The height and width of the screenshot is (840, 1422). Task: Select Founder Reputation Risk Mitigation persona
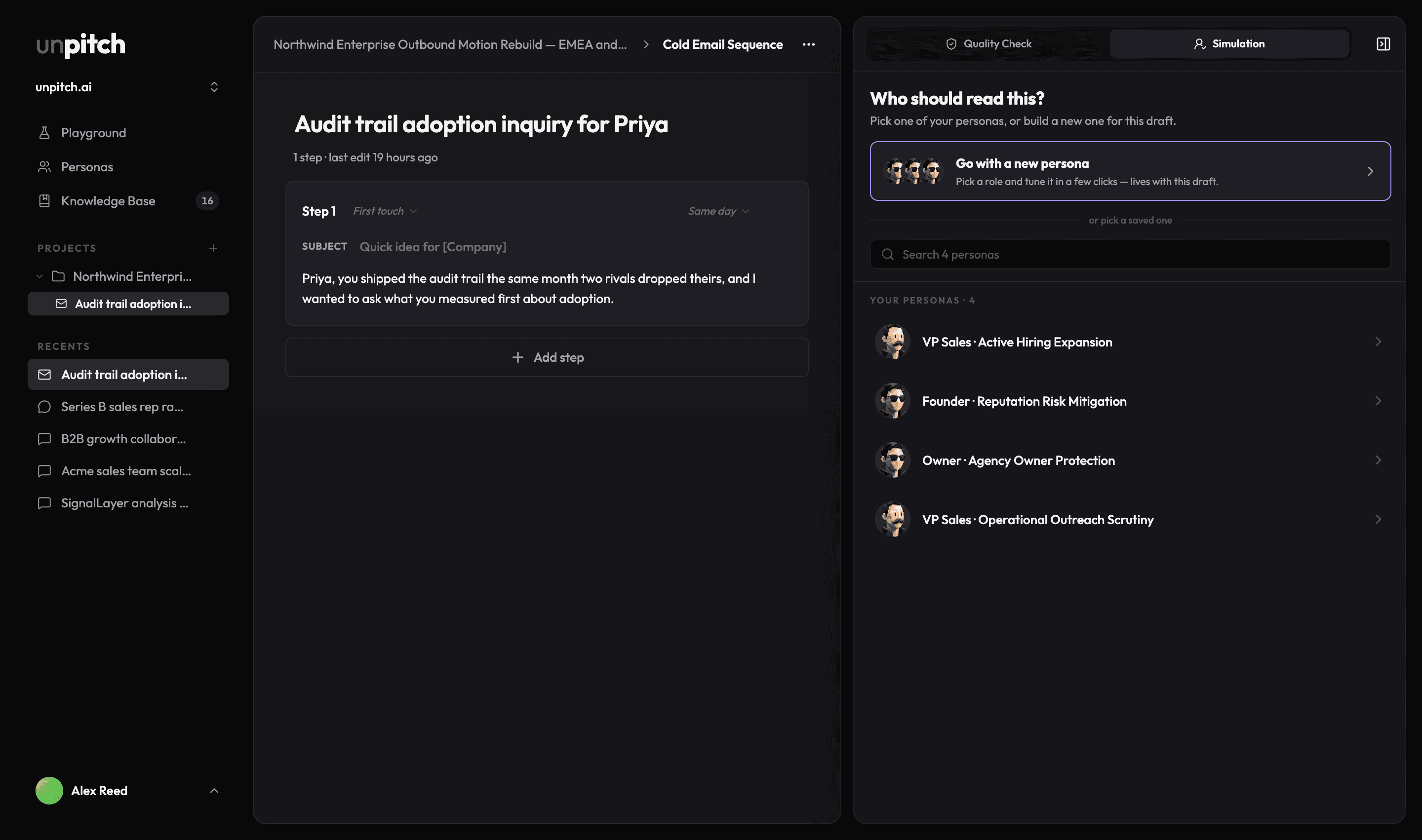tap(1130, 401)
